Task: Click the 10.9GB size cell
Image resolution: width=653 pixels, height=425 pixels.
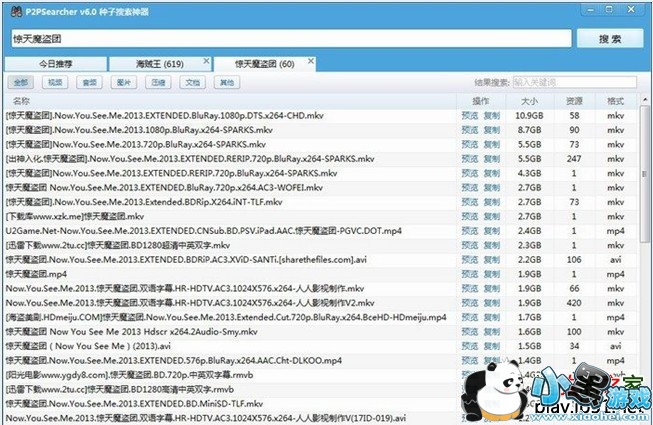Action: 529,116
